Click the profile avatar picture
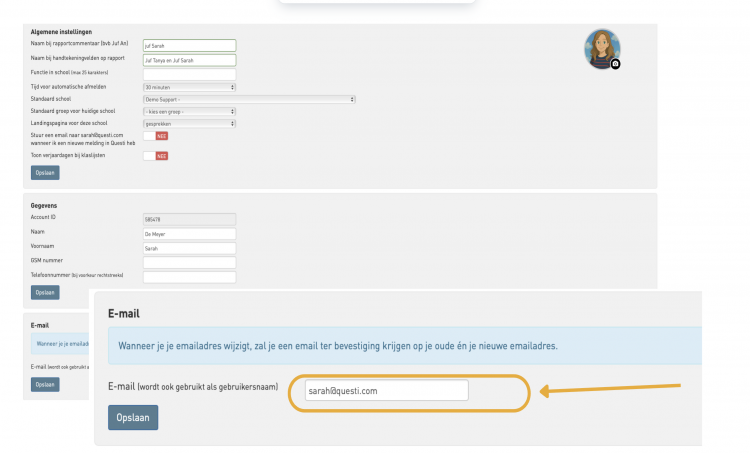This screenshot has width=750, height=453. tap(601, 48)
